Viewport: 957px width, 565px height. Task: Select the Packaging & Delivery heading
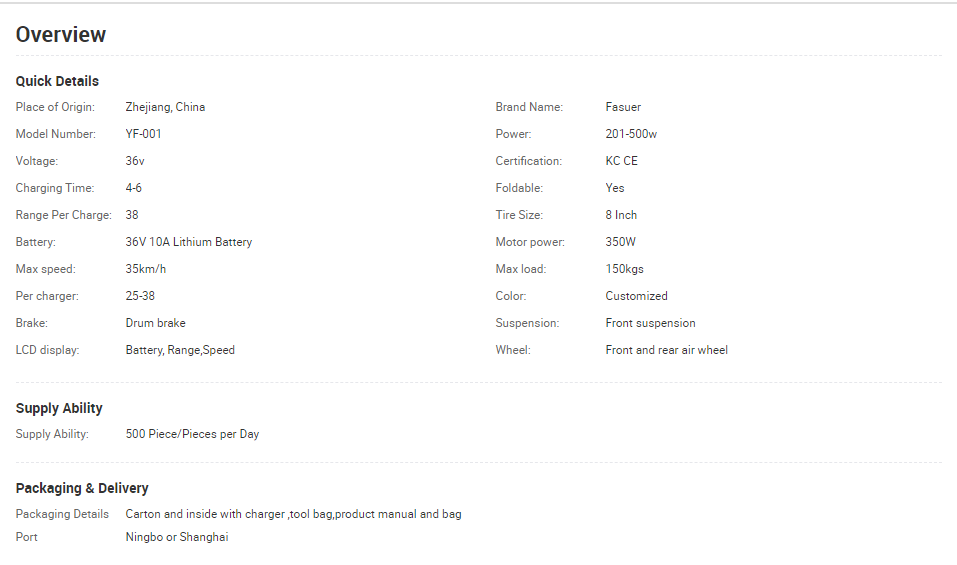pos(82,488)
